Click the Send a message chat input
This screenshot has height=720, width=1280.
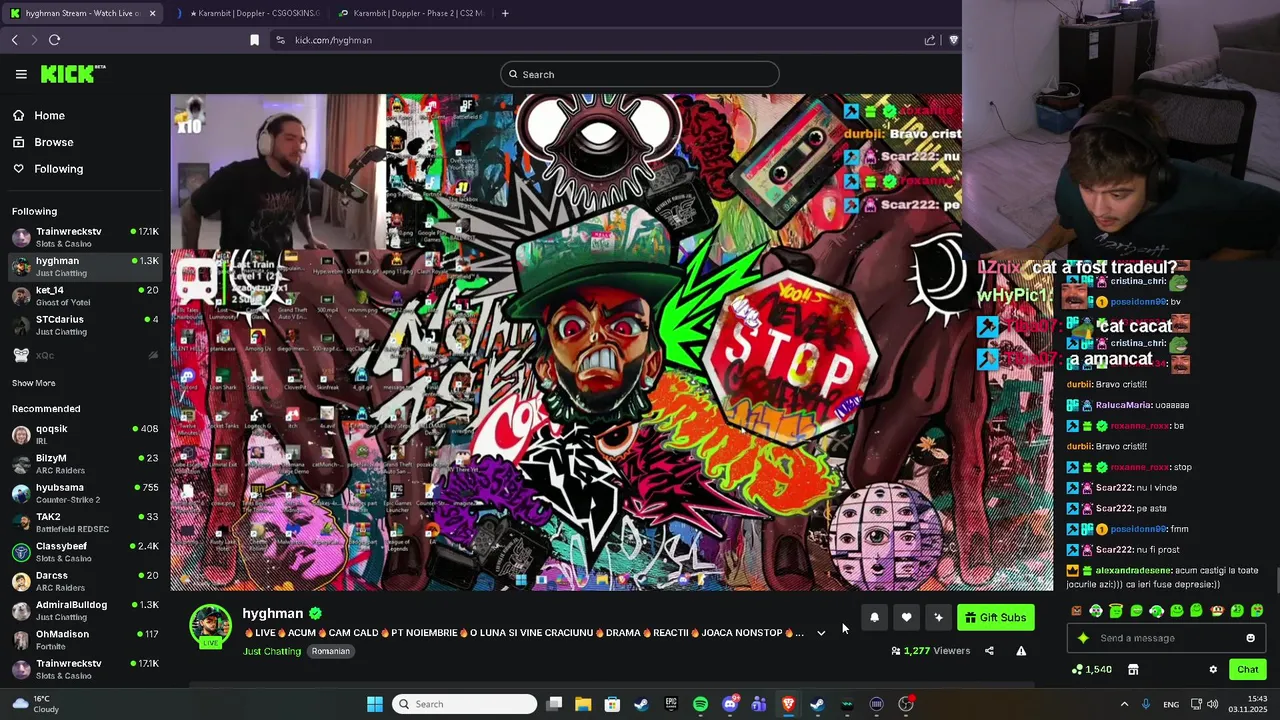[x=1165, y=638]
